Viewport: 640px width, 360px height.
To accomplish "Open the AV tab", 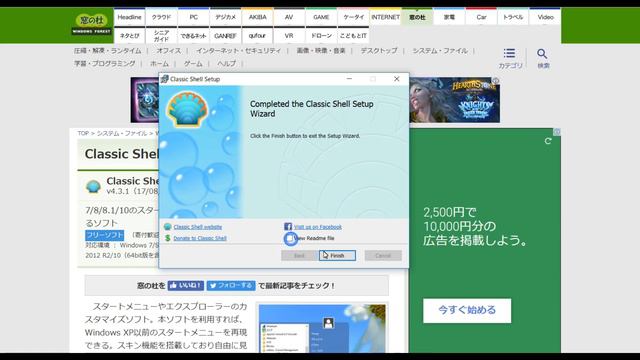I will [x=289, y=17].
